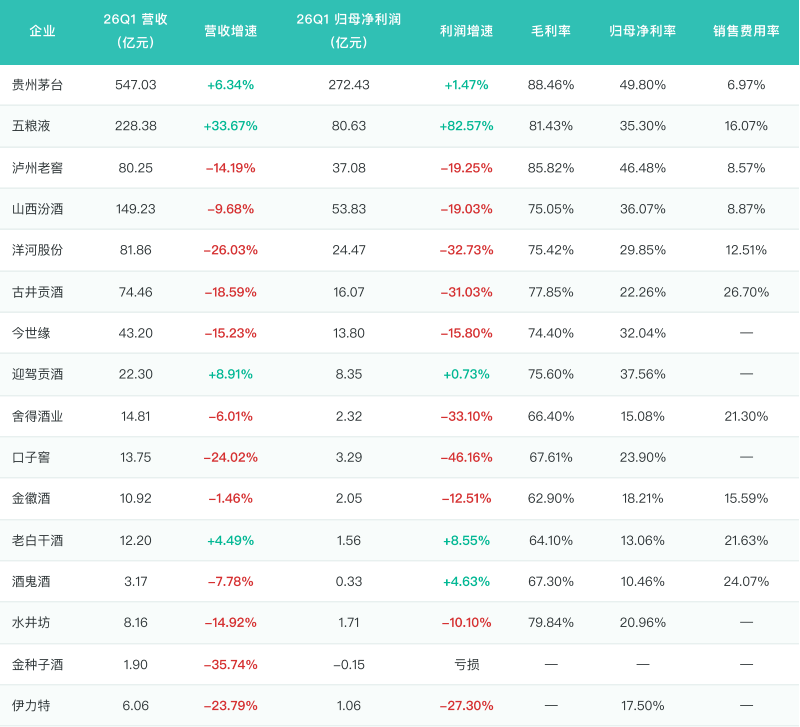Click the -1.46% revenue growth cell
The image size is (800, 727).
[x=231, y=498]
